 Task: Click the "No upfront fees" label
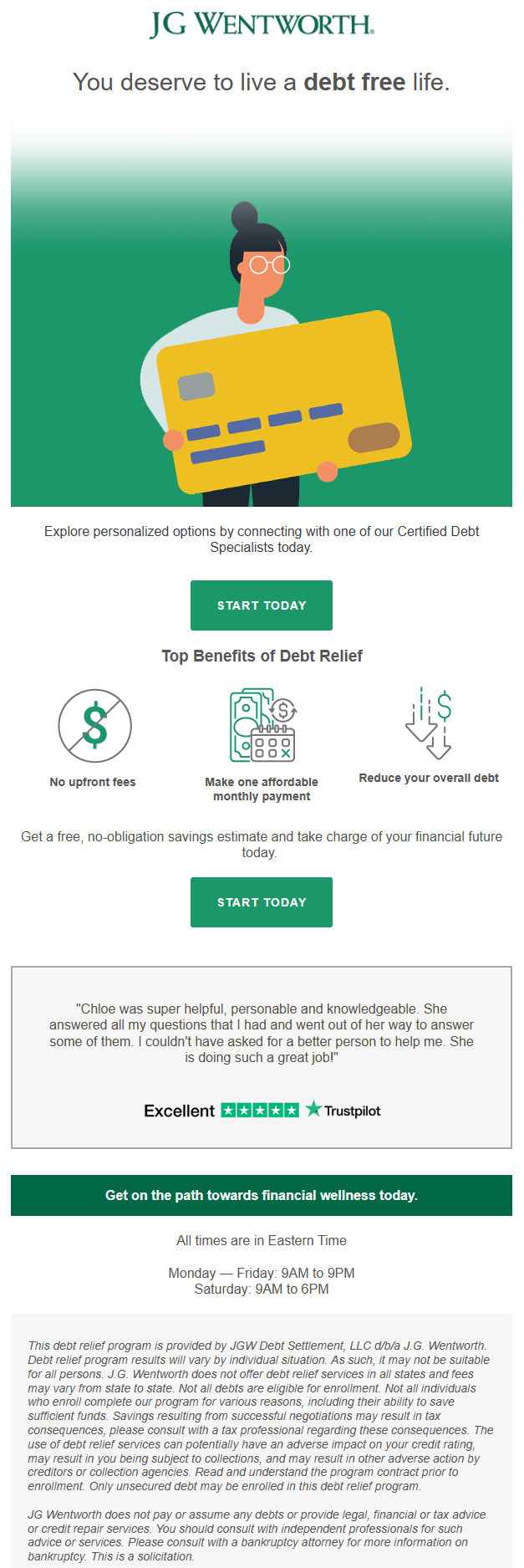pyautogui.click(x=93, y=782)
